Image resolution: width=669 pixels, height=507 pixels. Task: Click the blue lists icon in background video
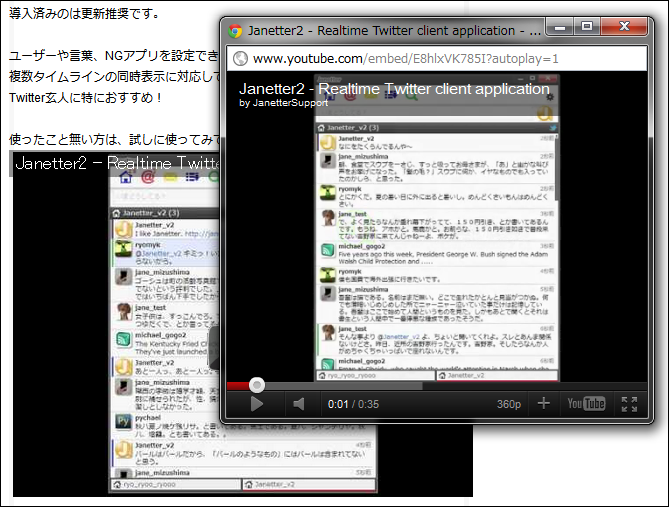pos(192,178)
